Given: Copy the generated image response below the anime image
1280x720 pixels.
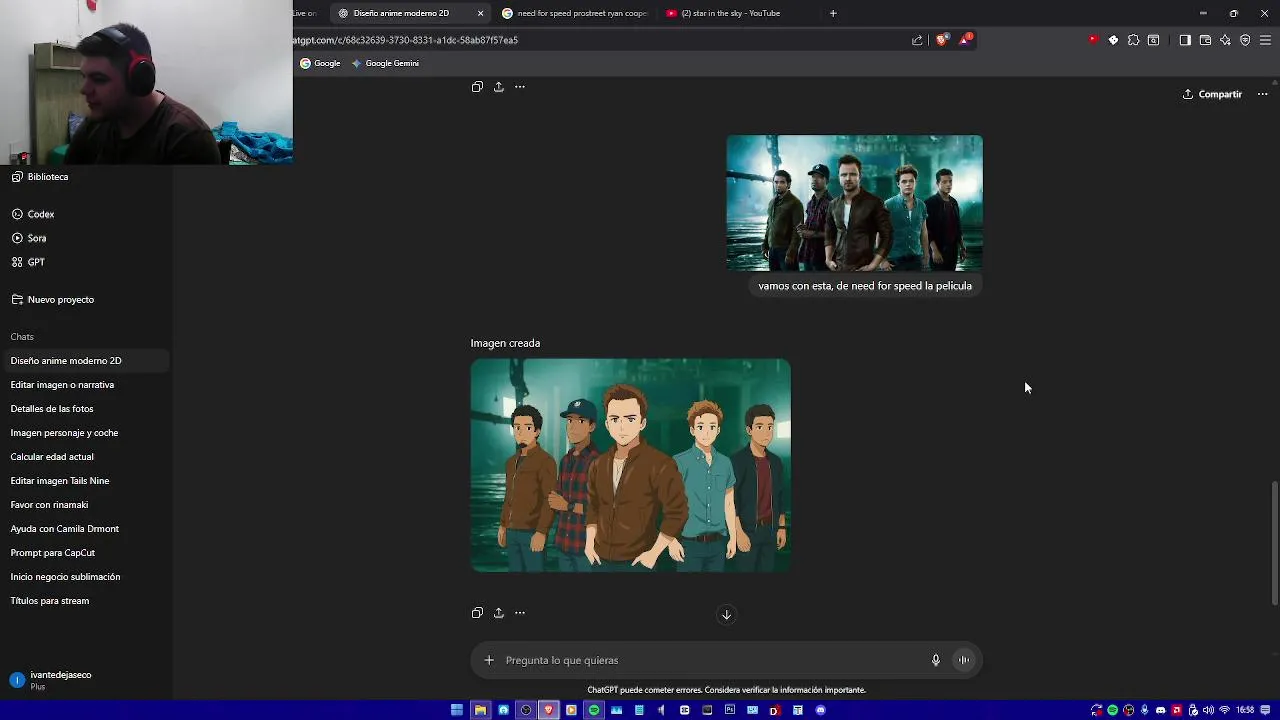Looking at the screenshot, I should (477, 613).
